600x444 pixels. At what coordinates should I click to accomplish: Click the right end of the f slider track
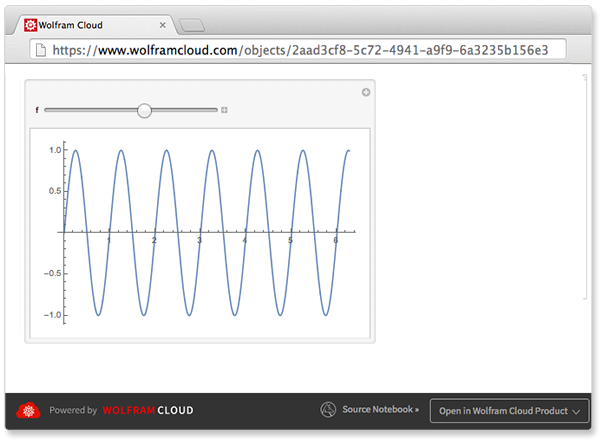215,110
